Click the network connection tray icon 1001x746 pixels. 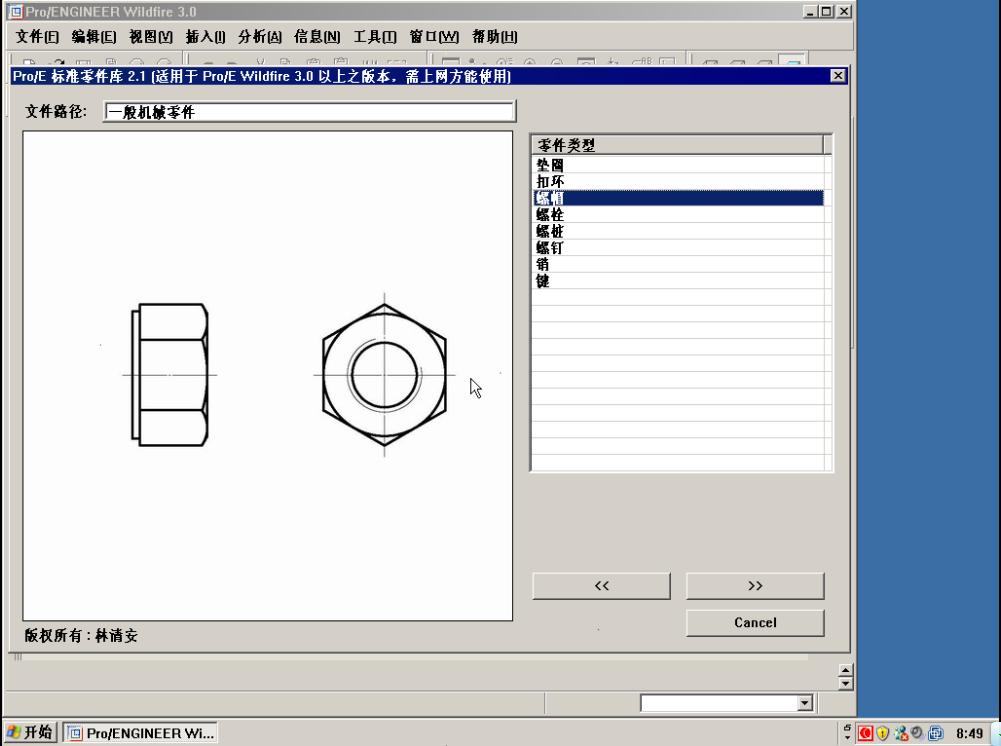coord(901,733)
